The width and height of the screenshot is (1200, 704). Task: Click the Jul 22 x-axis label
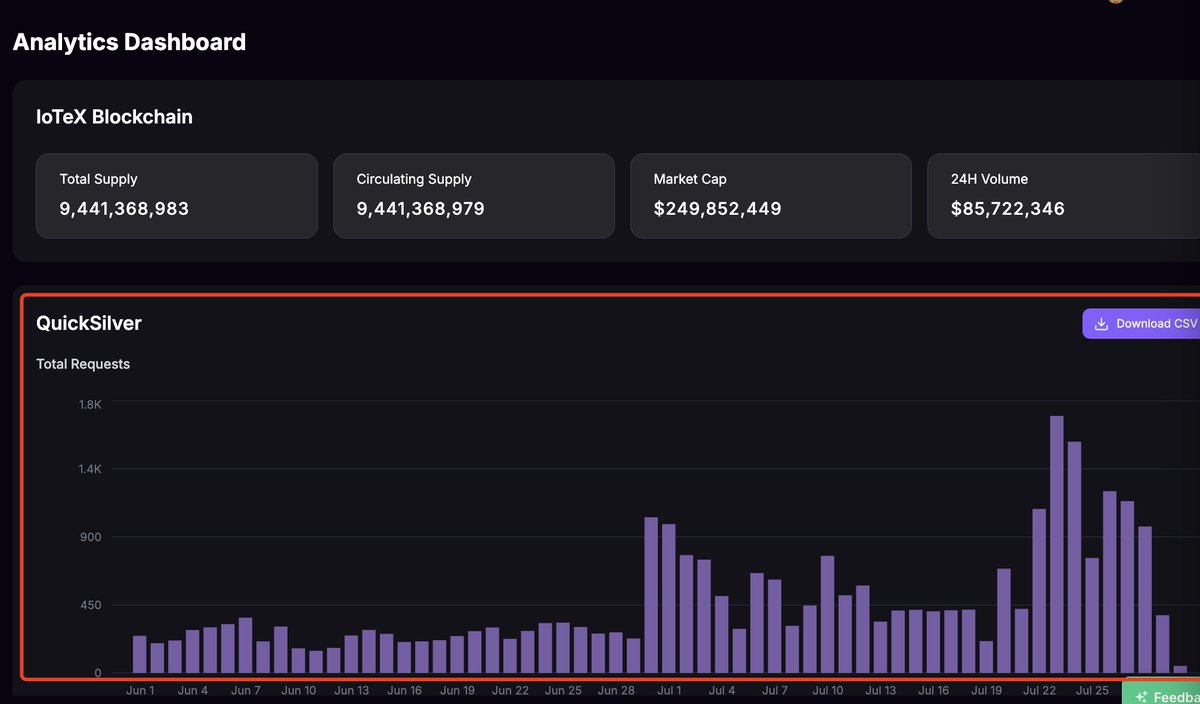(x=1039, y=690)
